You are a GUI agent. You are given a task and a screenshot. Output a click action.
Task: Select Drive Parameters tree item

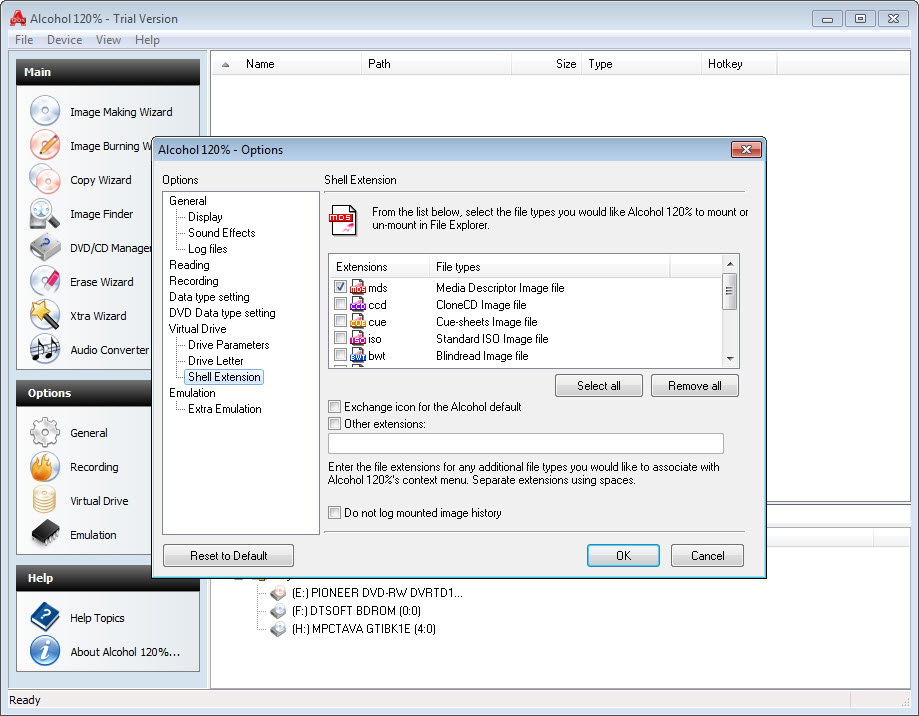229,345
